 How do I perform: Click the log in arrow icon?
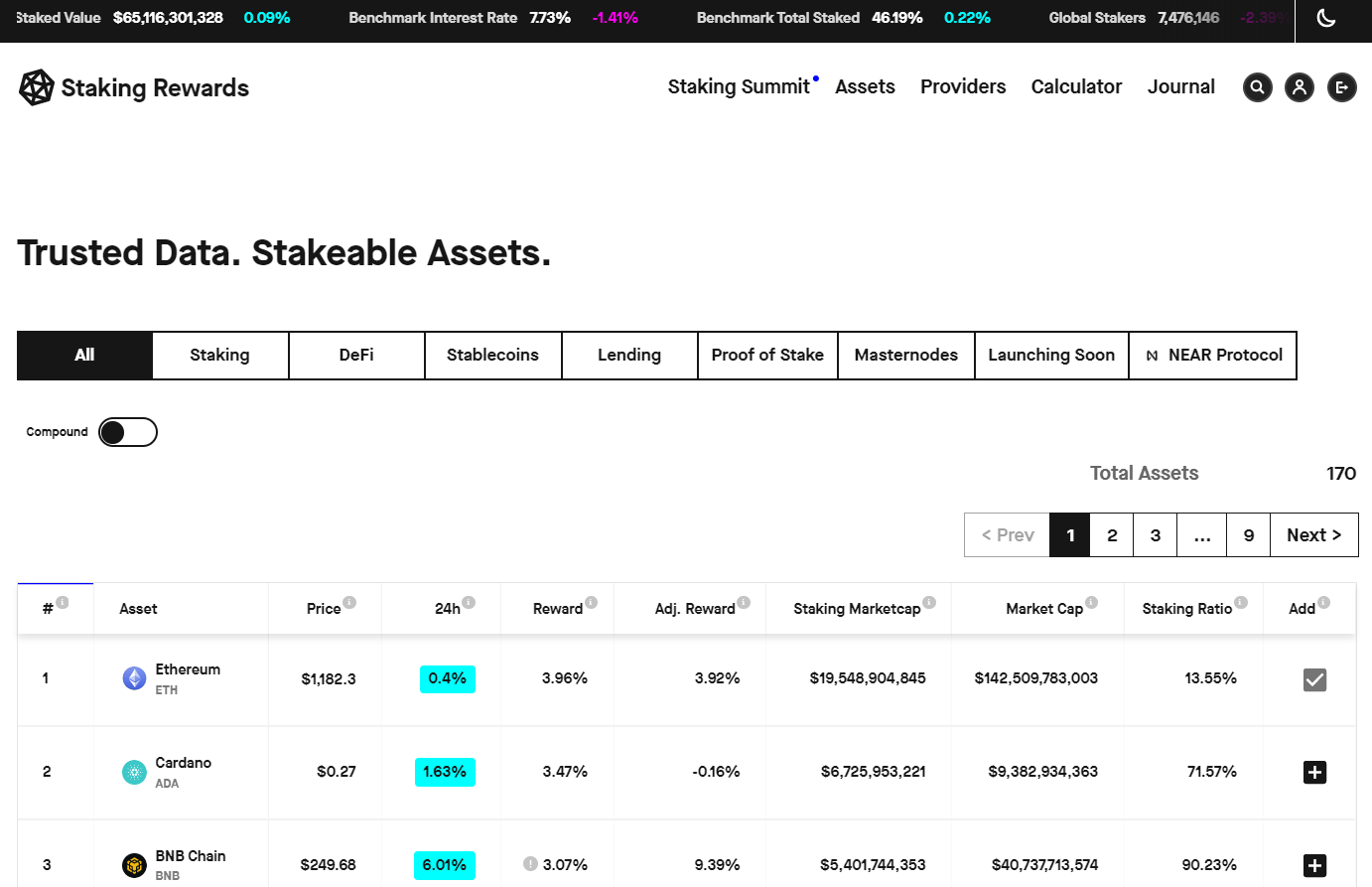(1342, 87)
